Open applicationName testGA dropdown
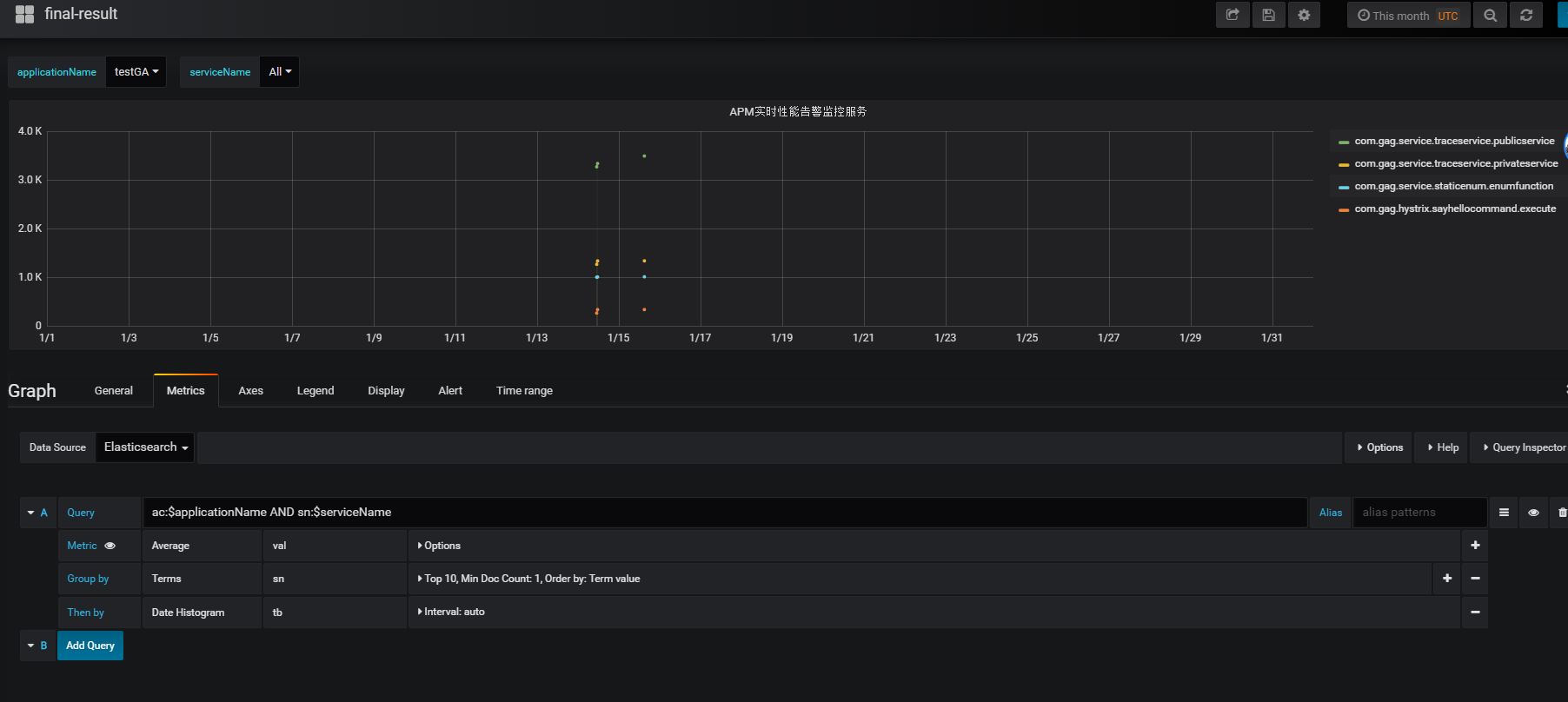The width and height of the screenshot is (1568, 702). [x=136, y=72]
